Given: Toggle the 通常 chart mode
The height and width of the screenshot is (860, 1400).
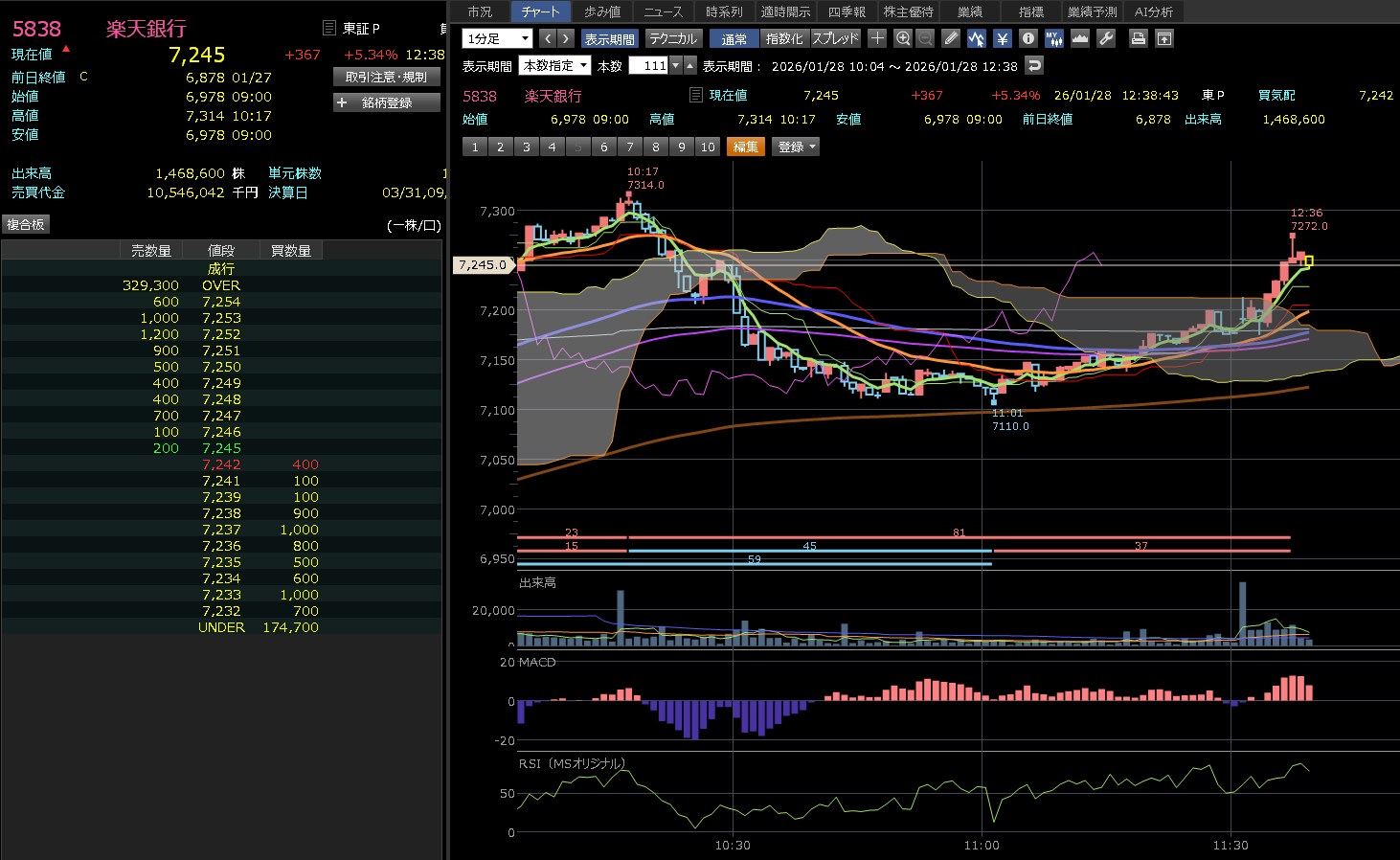Looking at the screenshot, I should 734,38.
